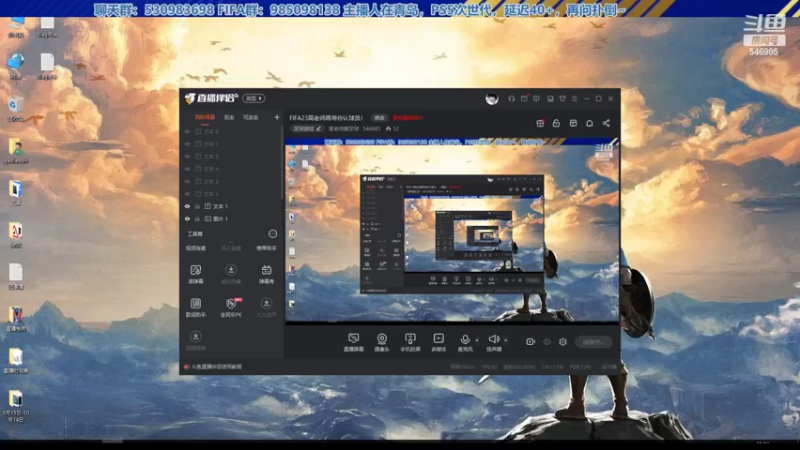Open settings hexagon gear icon
Screen dimensions: 800x450
click(563, 341)
